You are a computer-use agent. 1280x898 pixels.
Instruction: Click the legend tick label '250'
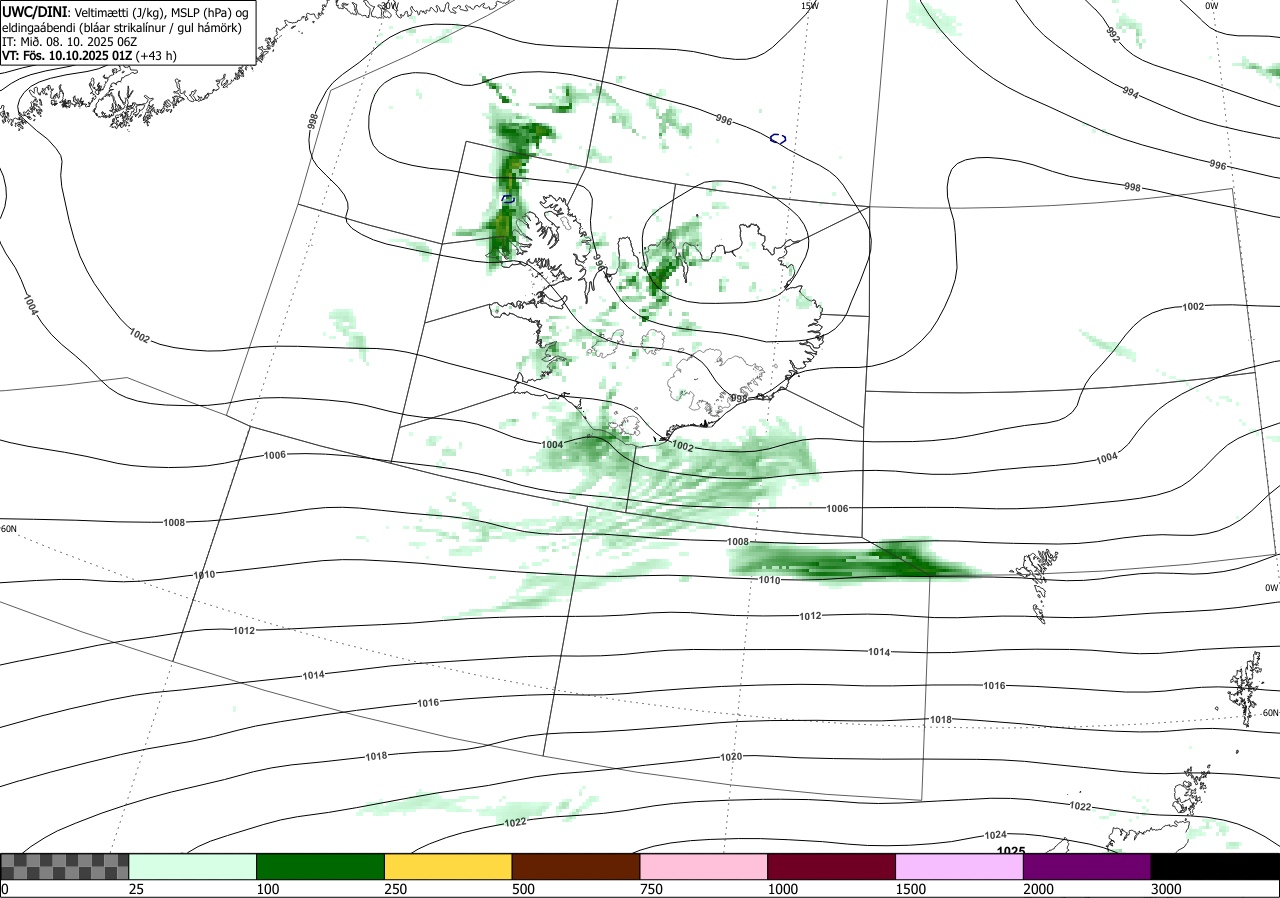coord(396,889)
